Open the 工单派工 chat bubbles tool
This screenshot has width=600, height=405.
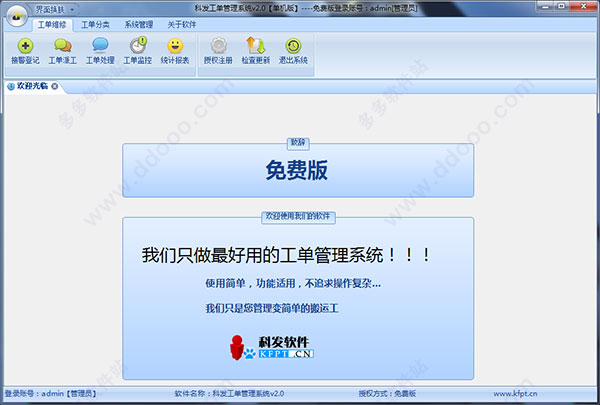pos(62,51)
